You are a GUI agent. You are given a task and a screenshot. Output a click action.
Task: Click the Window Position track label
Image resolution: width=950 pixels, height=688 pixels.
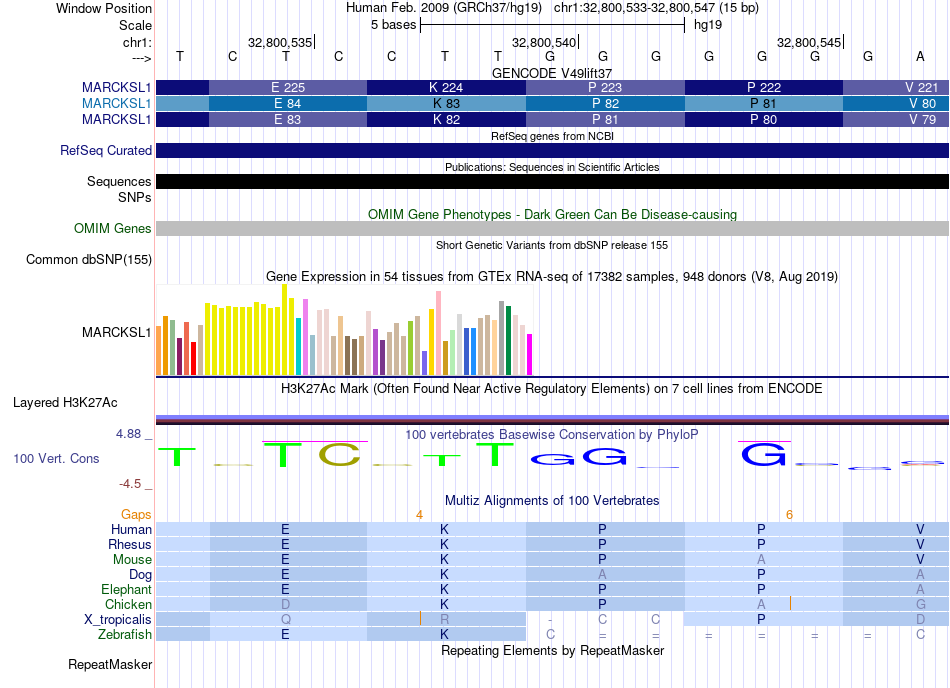click(x=104, y=8)
